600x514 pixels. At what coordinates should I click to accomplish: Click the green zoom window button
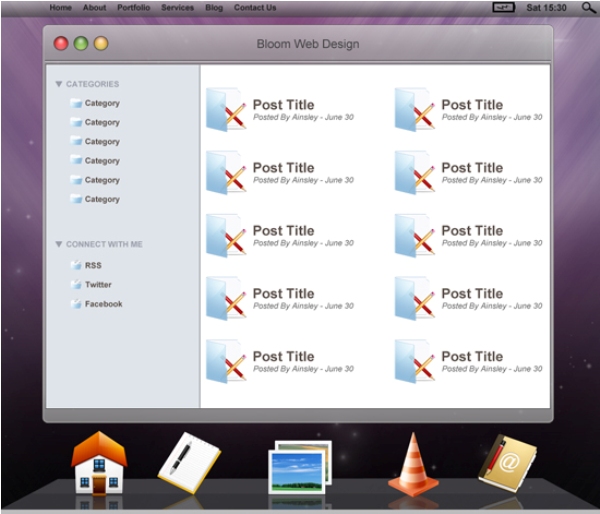tap(81, 44)
